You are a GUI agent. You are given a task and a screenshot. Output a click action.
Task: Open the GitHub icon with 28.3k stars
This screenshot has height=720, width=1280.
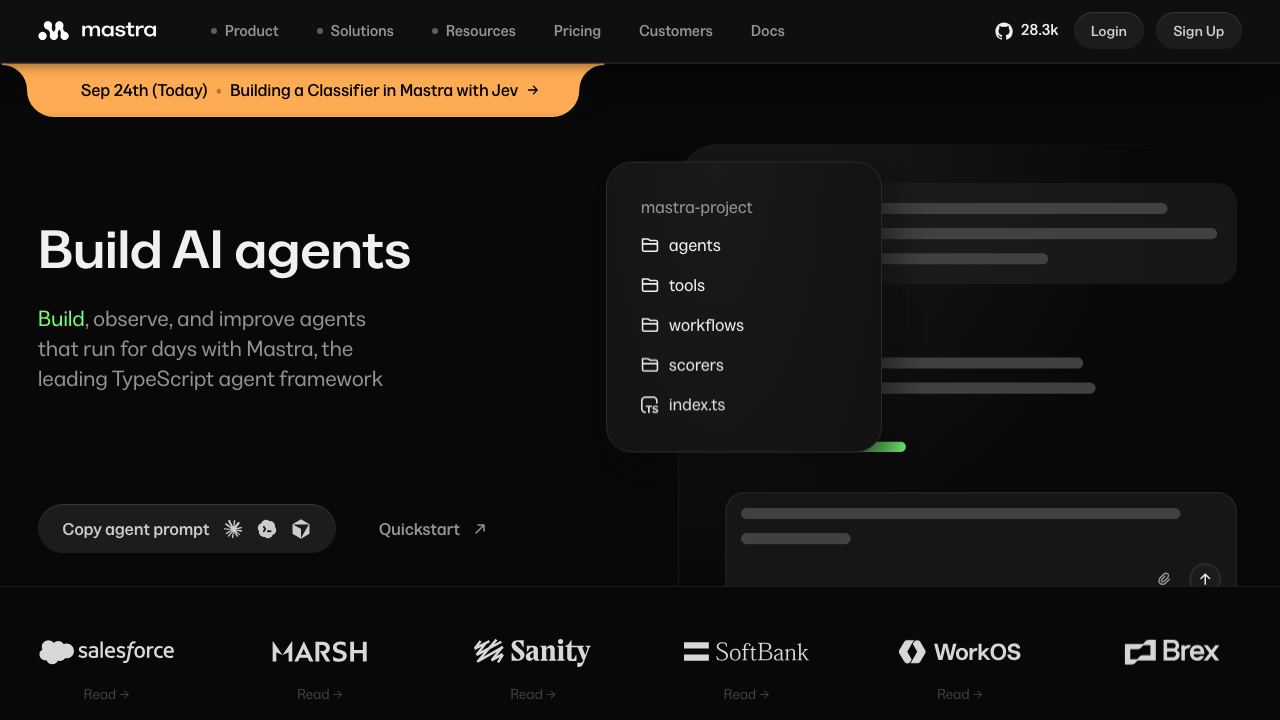point(1004,31)
